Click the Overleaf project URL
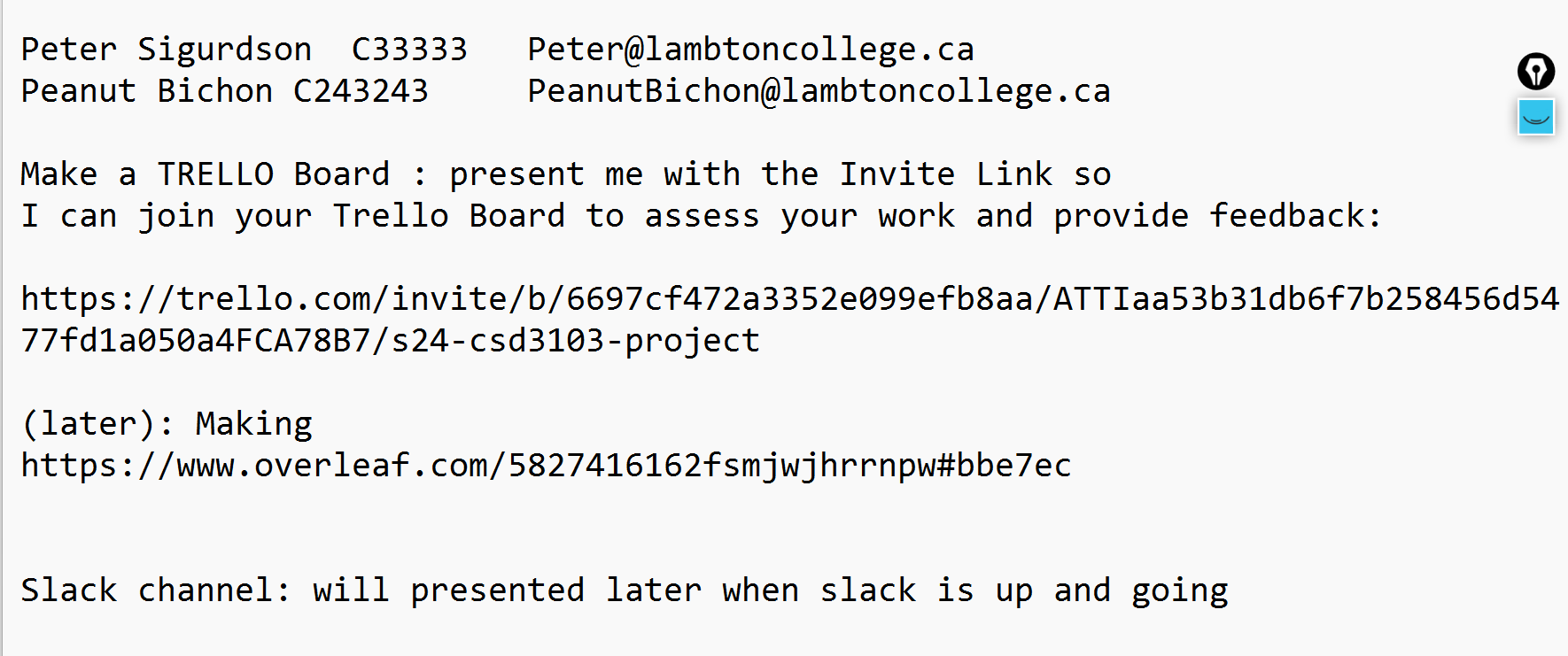Viewport: 1568px width, 656px height. click(546, 465)
